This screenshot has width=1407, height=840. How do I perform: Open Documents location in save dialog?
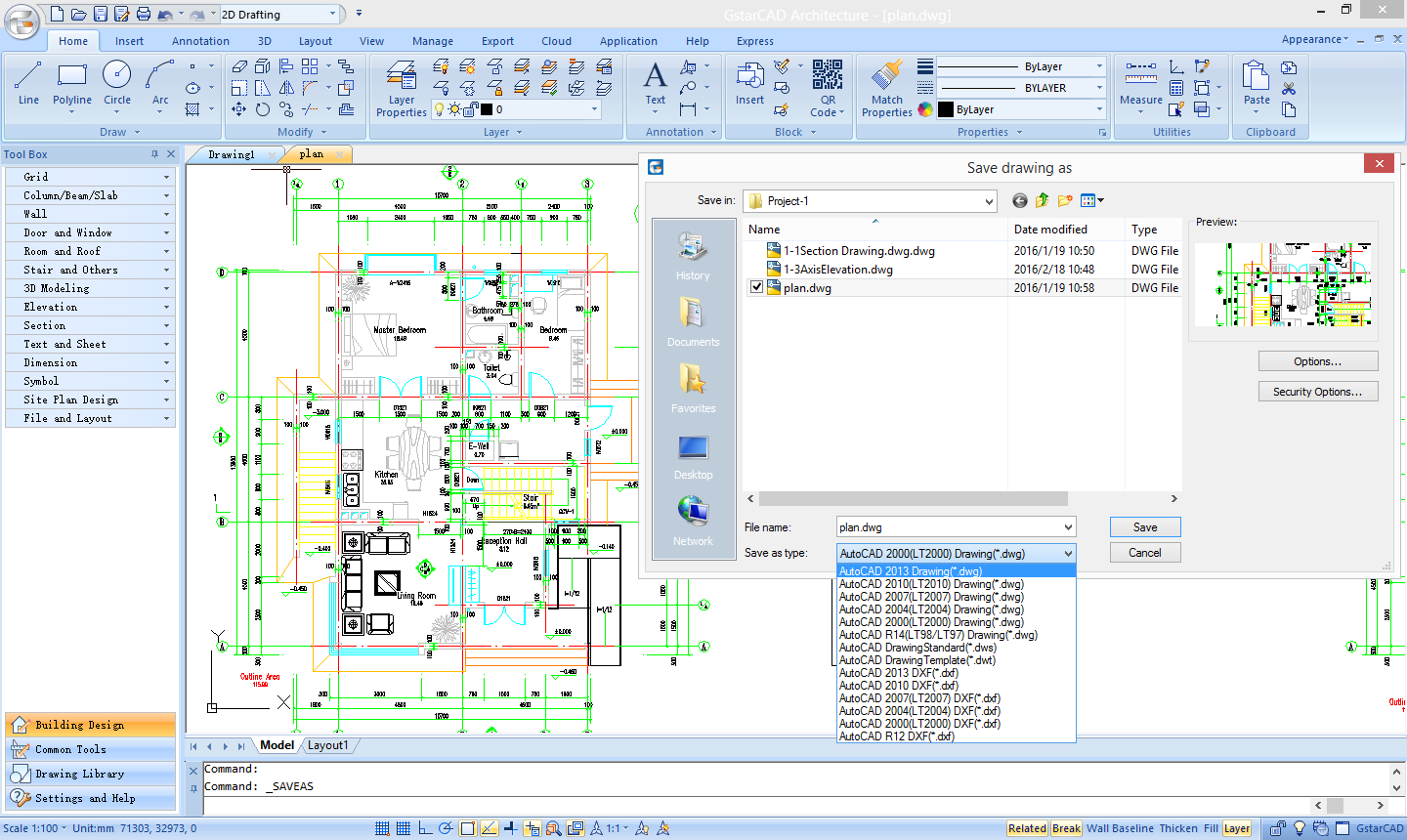point(693,322)
